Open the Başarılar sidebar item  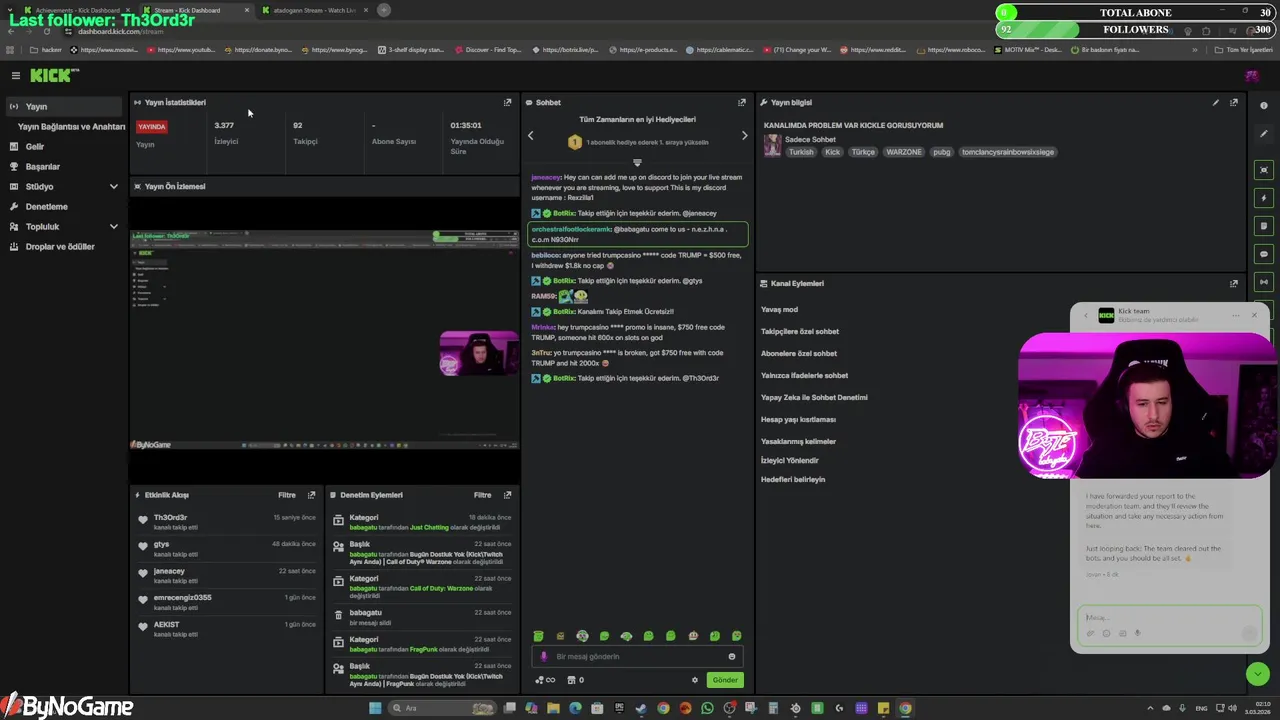66,166
